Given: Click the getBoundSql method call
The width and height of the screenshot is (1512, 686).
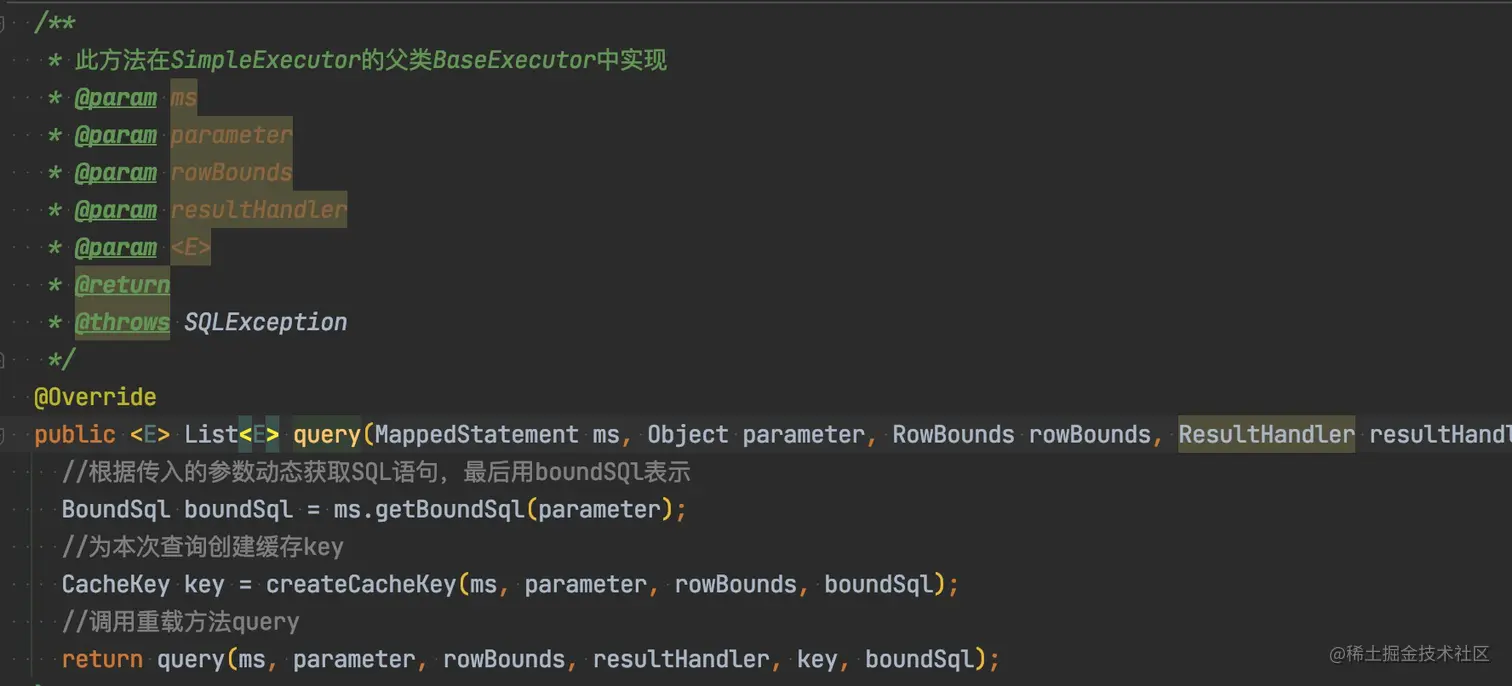Looking at the screenshot, I should pos(449,510).
